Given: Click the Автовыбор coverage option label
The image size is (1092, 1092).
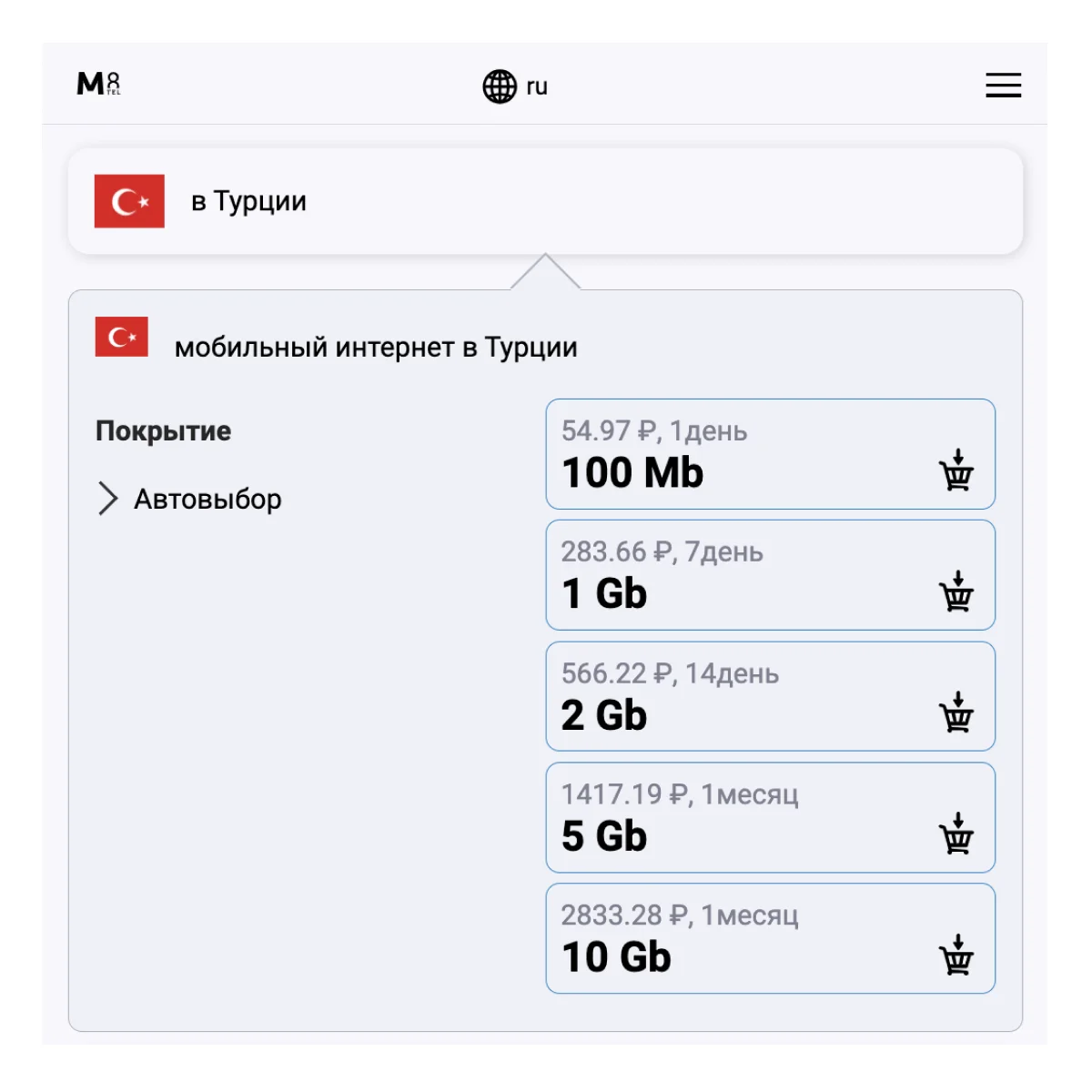Looking at the screenshot, I should (x=207, y=499).
